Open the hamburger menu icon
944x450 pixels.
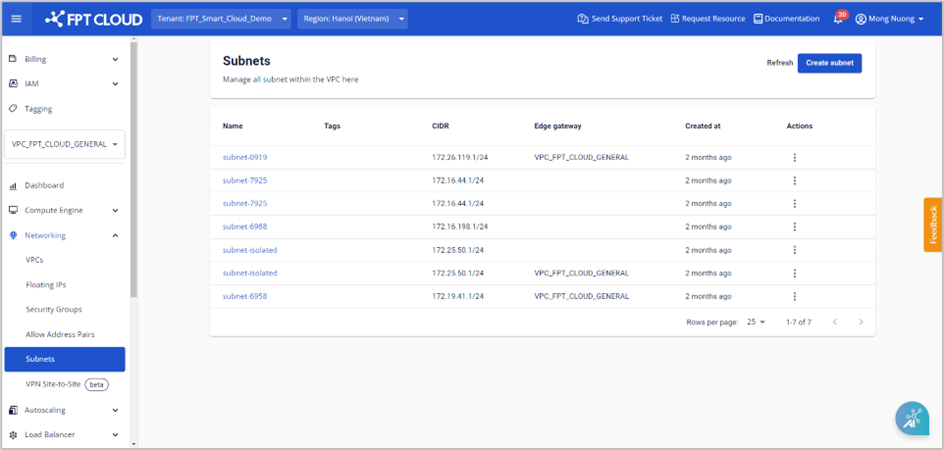coord(16,18)
